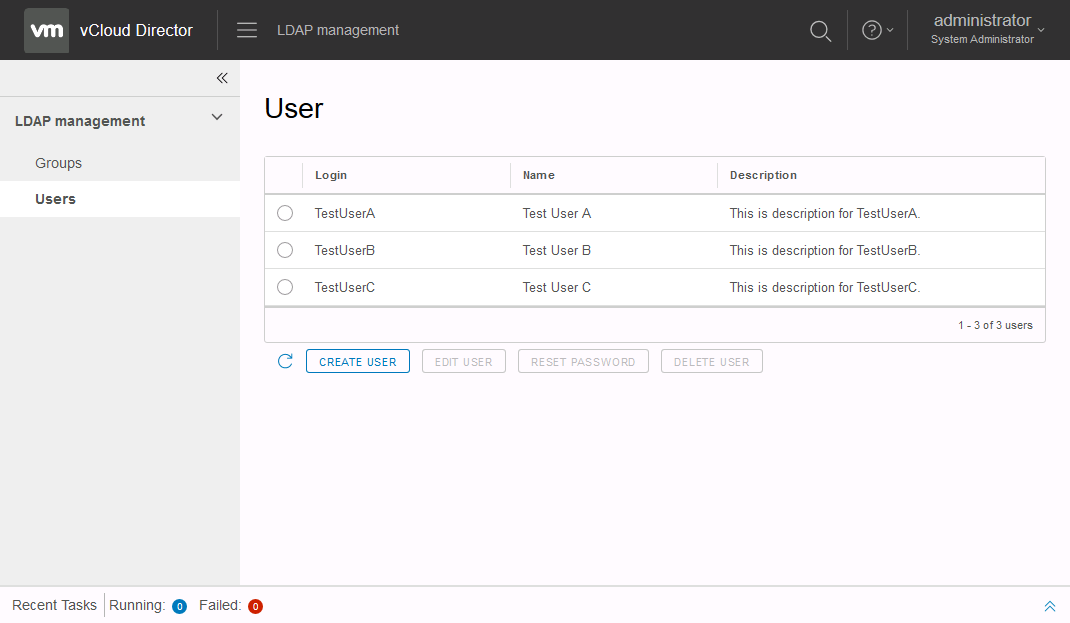1070x623 pixels.
Task: Select the TestUserA radio button
Action: pos(285,213)
